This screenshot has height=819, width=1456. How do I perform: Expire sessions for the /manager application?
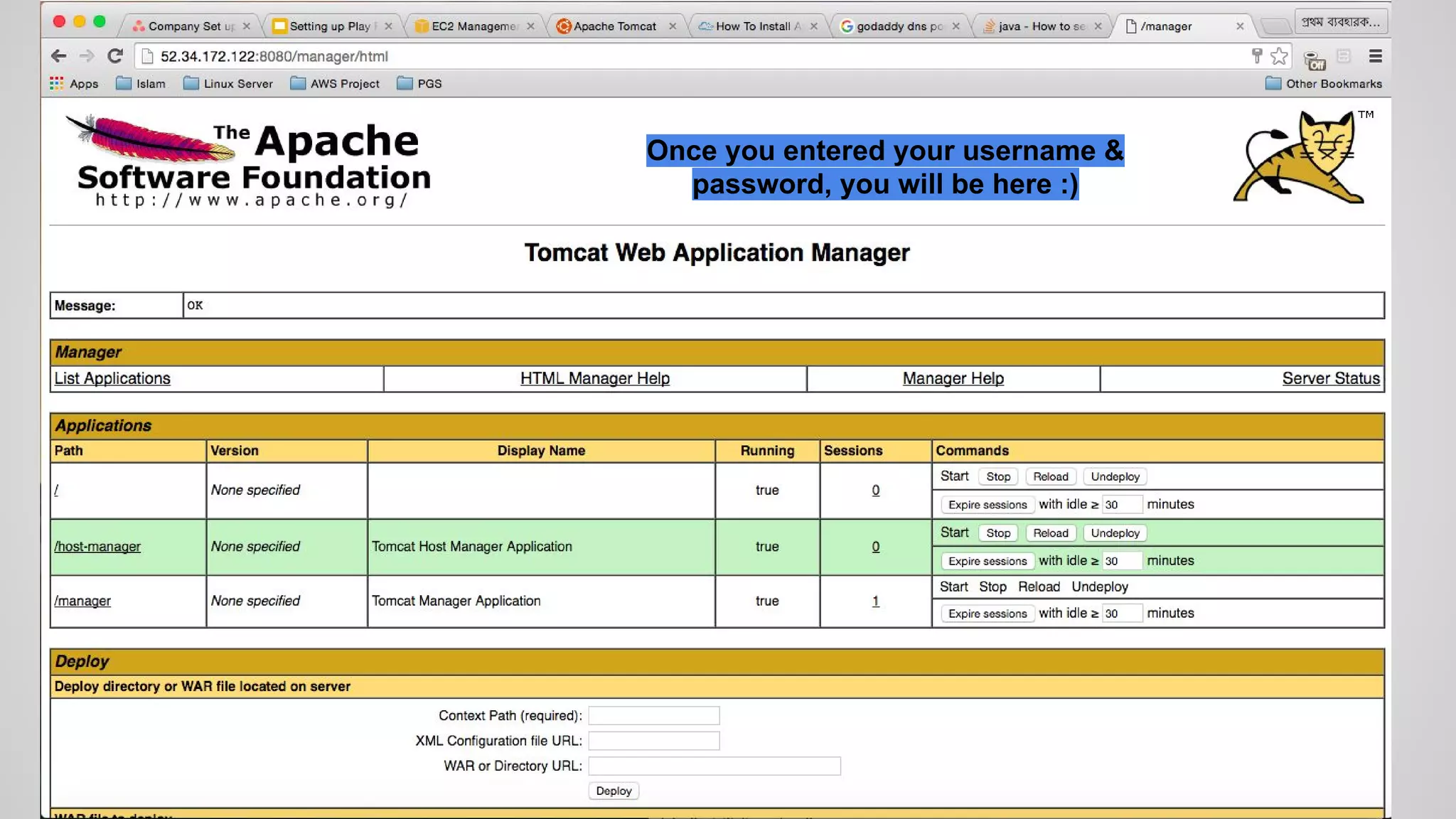pyautogui.click(x=987, y=614)
